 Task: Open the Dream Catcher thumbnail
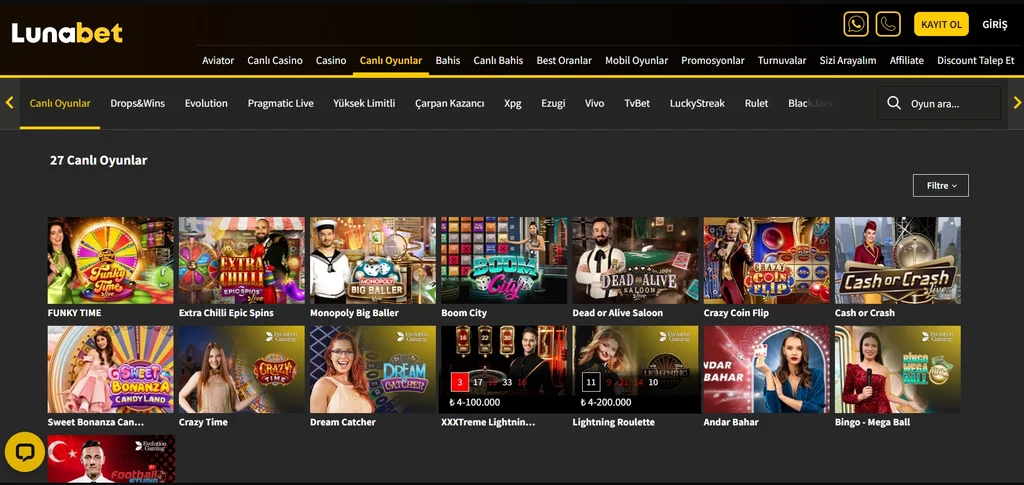373,369
